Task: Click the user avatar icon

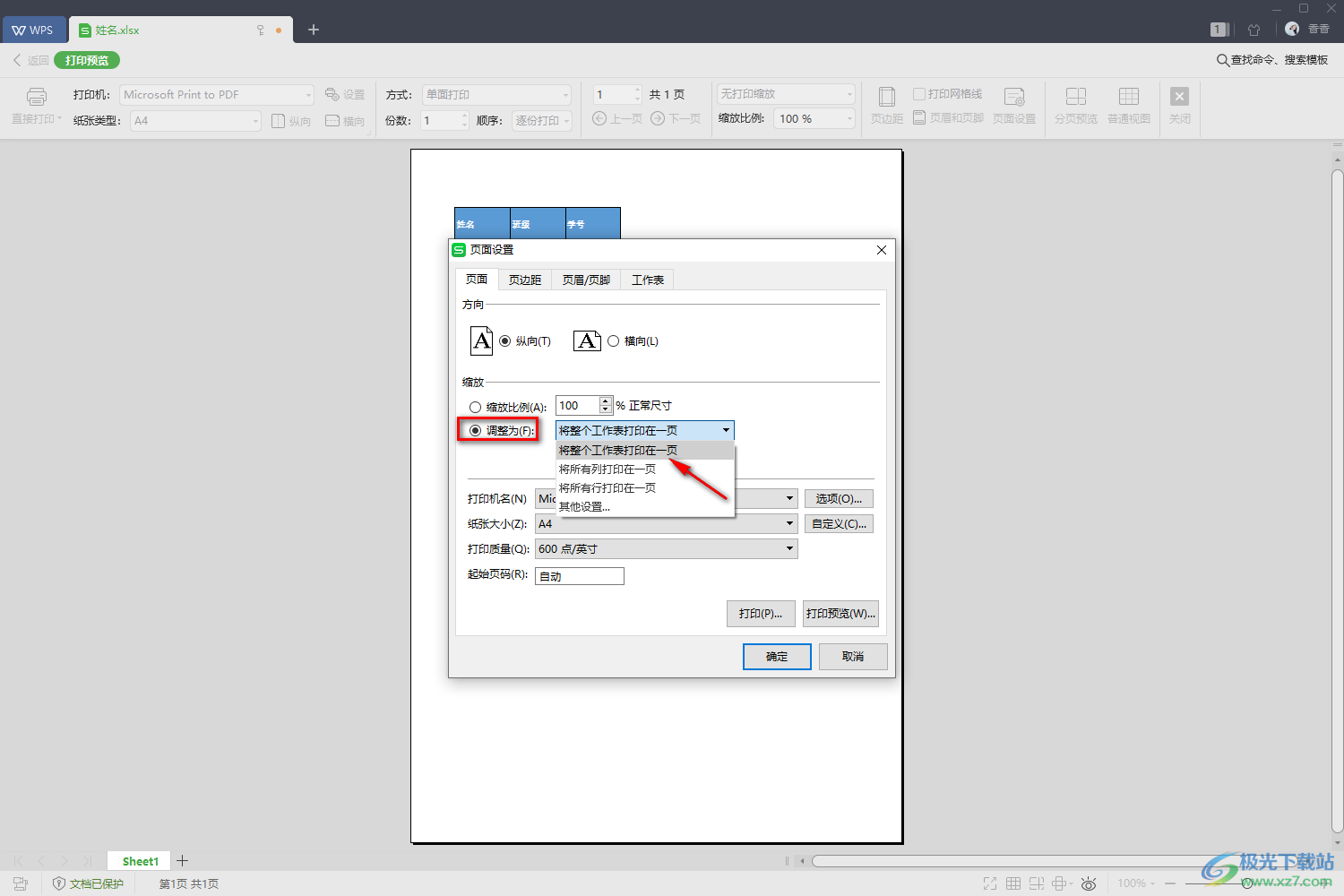Action: pyautogui.click(x=1292, y=29)
